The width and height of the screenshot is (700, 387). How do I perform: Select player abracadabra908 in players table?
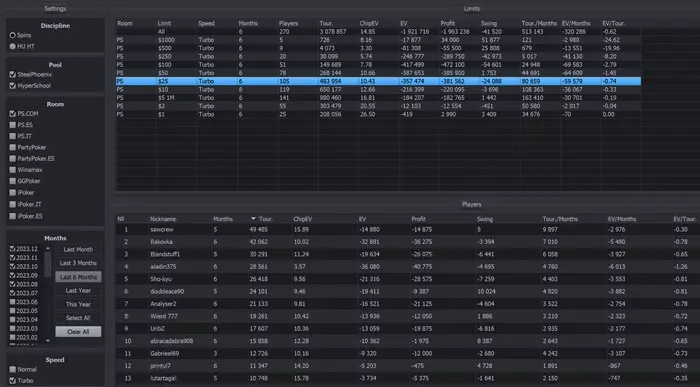408,341
